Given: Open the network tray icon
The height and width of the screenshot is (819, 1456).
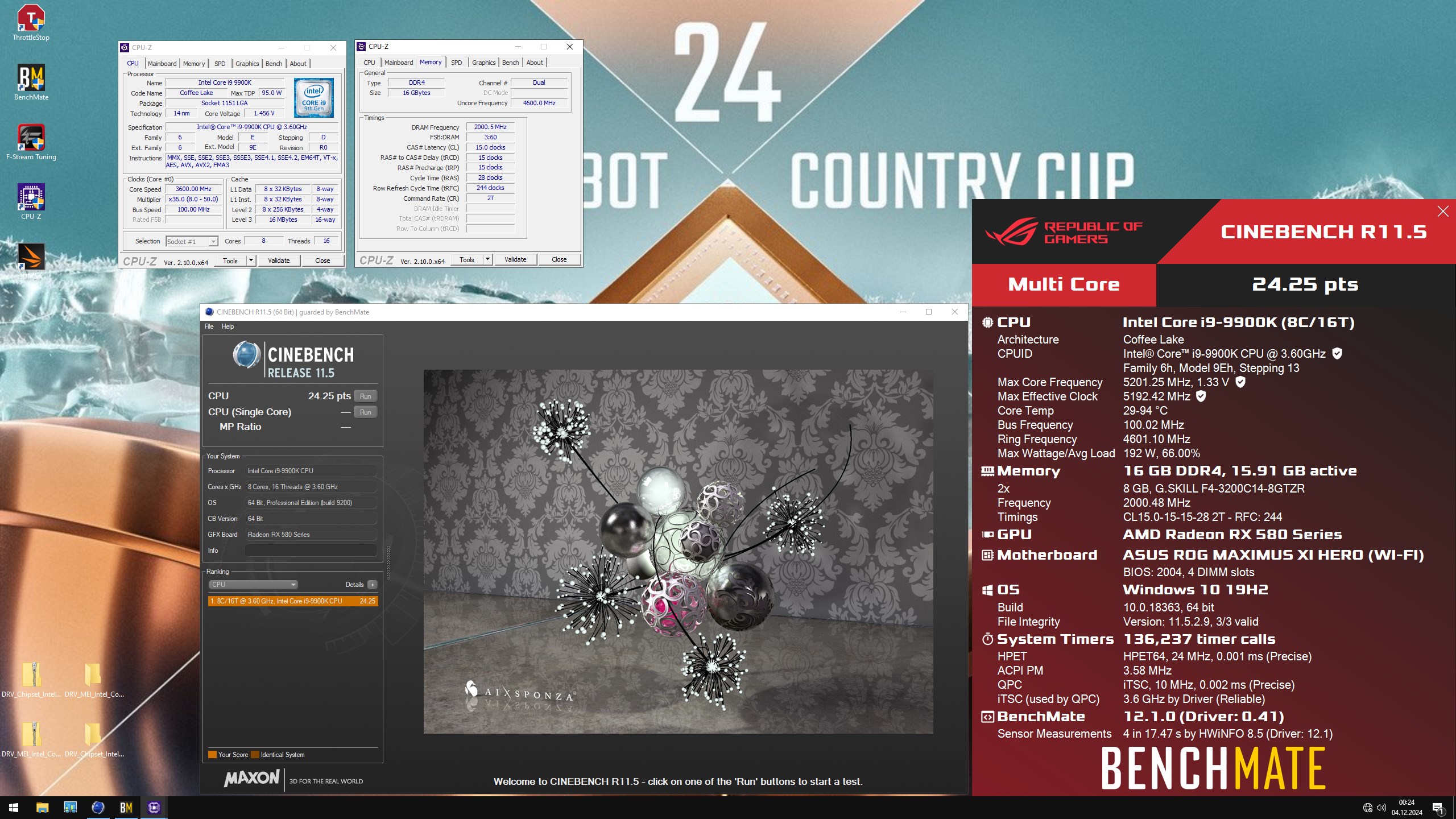Looking at the screenshot, I should 1368,808.
